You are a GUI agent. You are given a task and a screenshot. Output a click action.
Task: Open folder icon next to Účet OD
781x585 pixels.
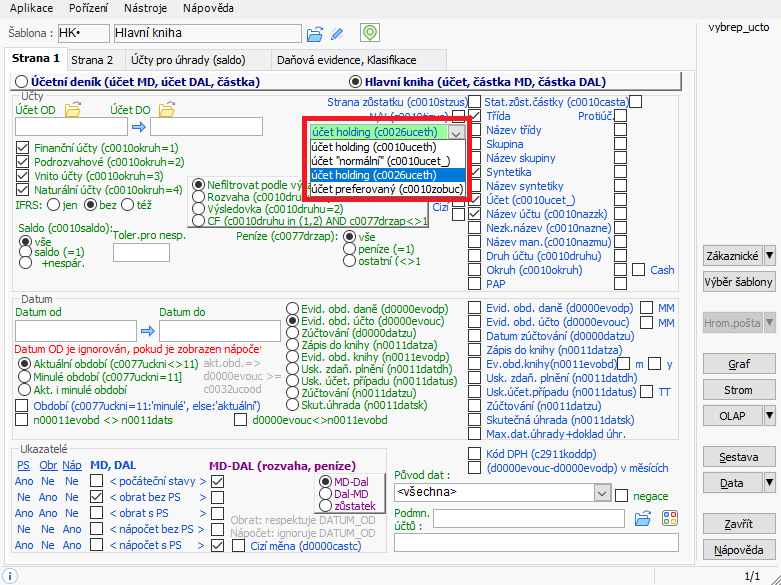point(72,109)
